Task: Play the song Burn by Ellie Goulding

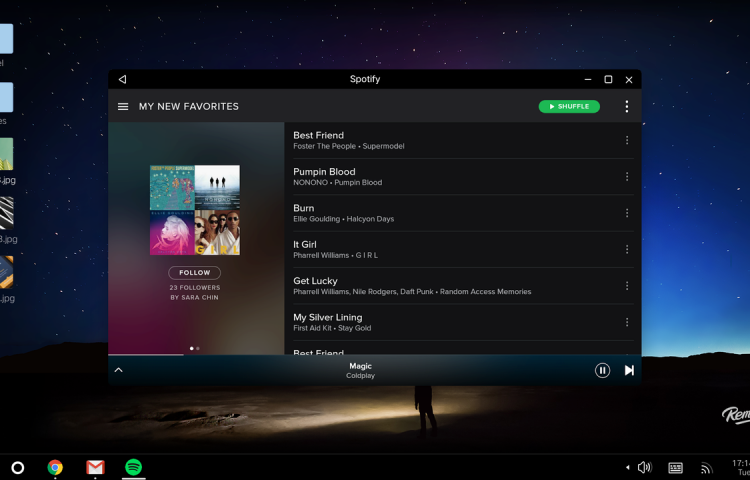Action: tap(400, 213)
